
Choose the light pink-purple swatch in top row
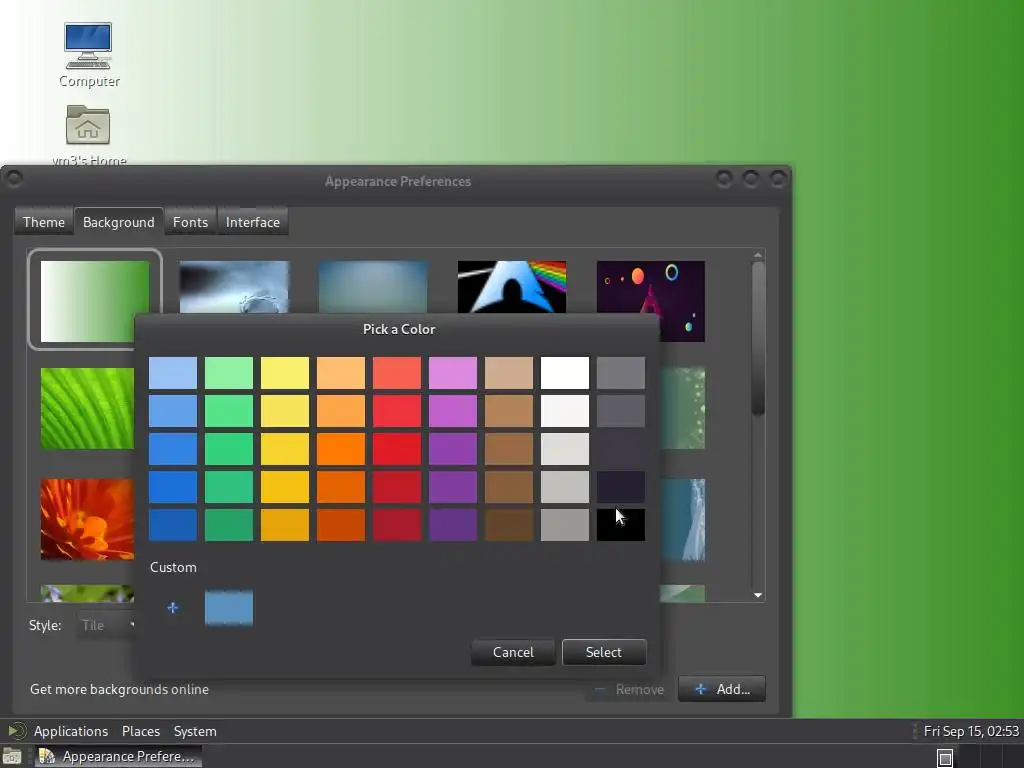(x=453, y=373)
